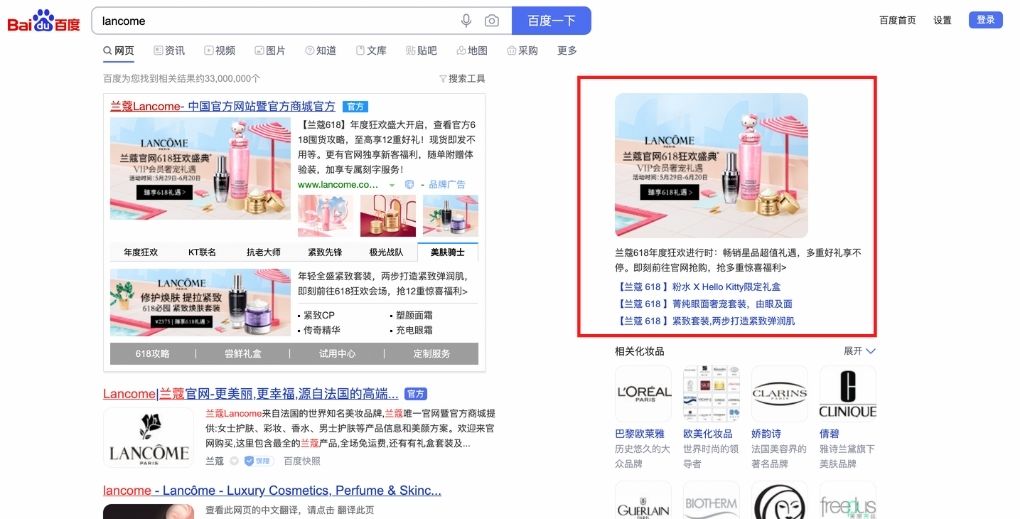Open lancome - Lancôme - Luxury Cosmetics result
The image size is (1020, 519).
tap(272, 490)
